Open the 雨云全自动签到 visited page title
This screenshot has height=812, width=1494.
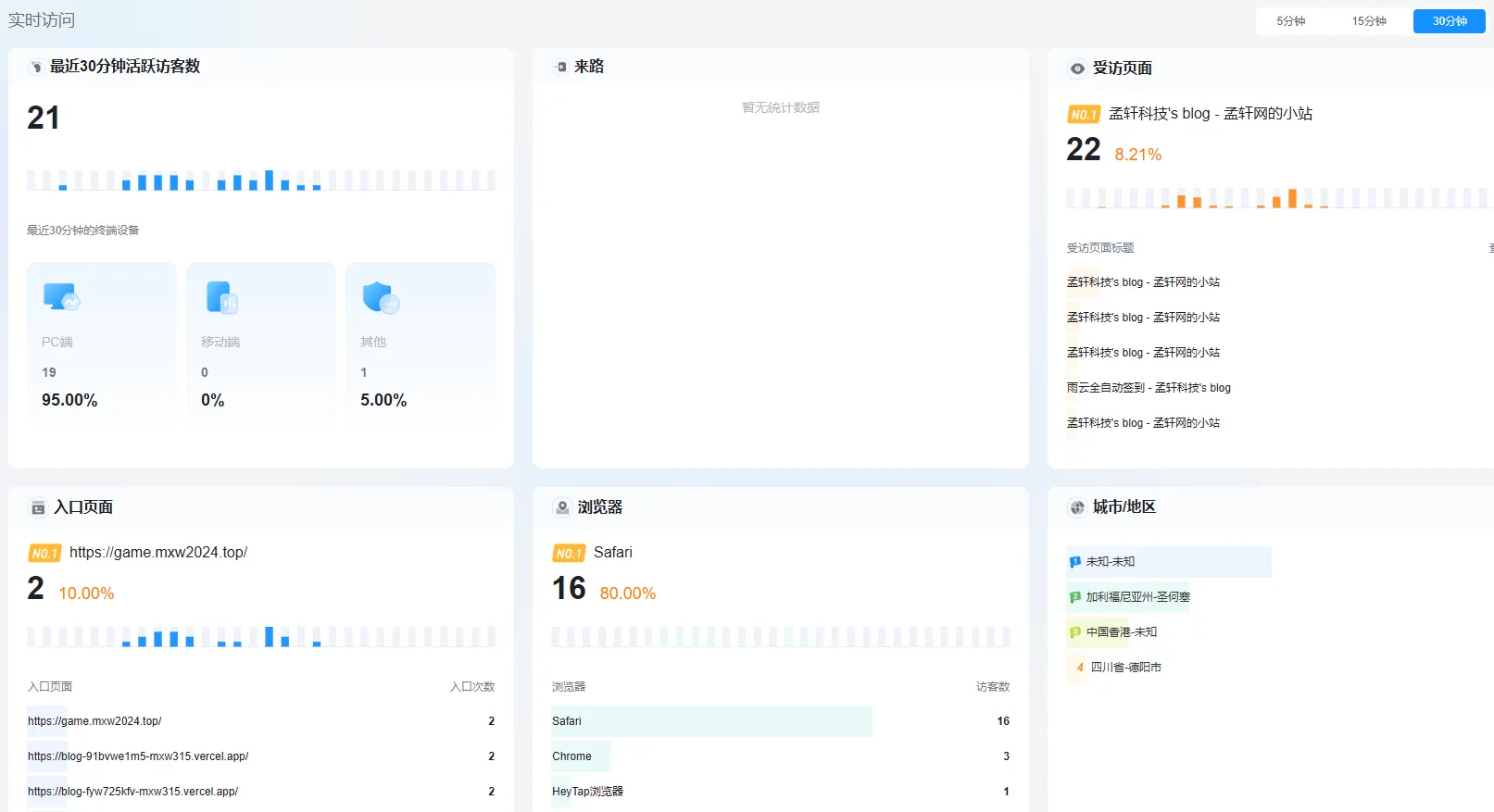point(1149,388)
